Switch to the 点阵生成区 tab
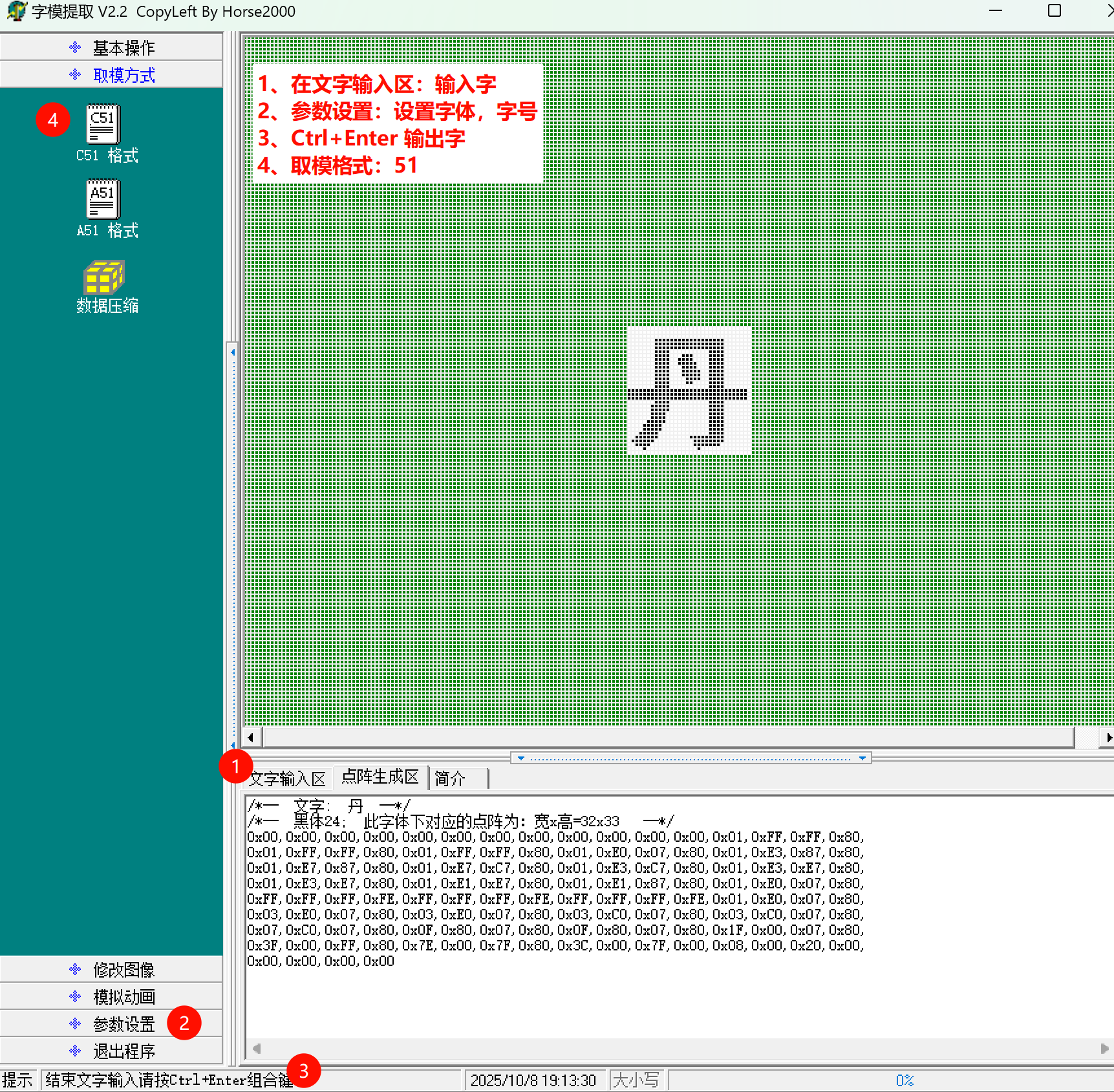The image size is (1114, 1092). [380, 777]
